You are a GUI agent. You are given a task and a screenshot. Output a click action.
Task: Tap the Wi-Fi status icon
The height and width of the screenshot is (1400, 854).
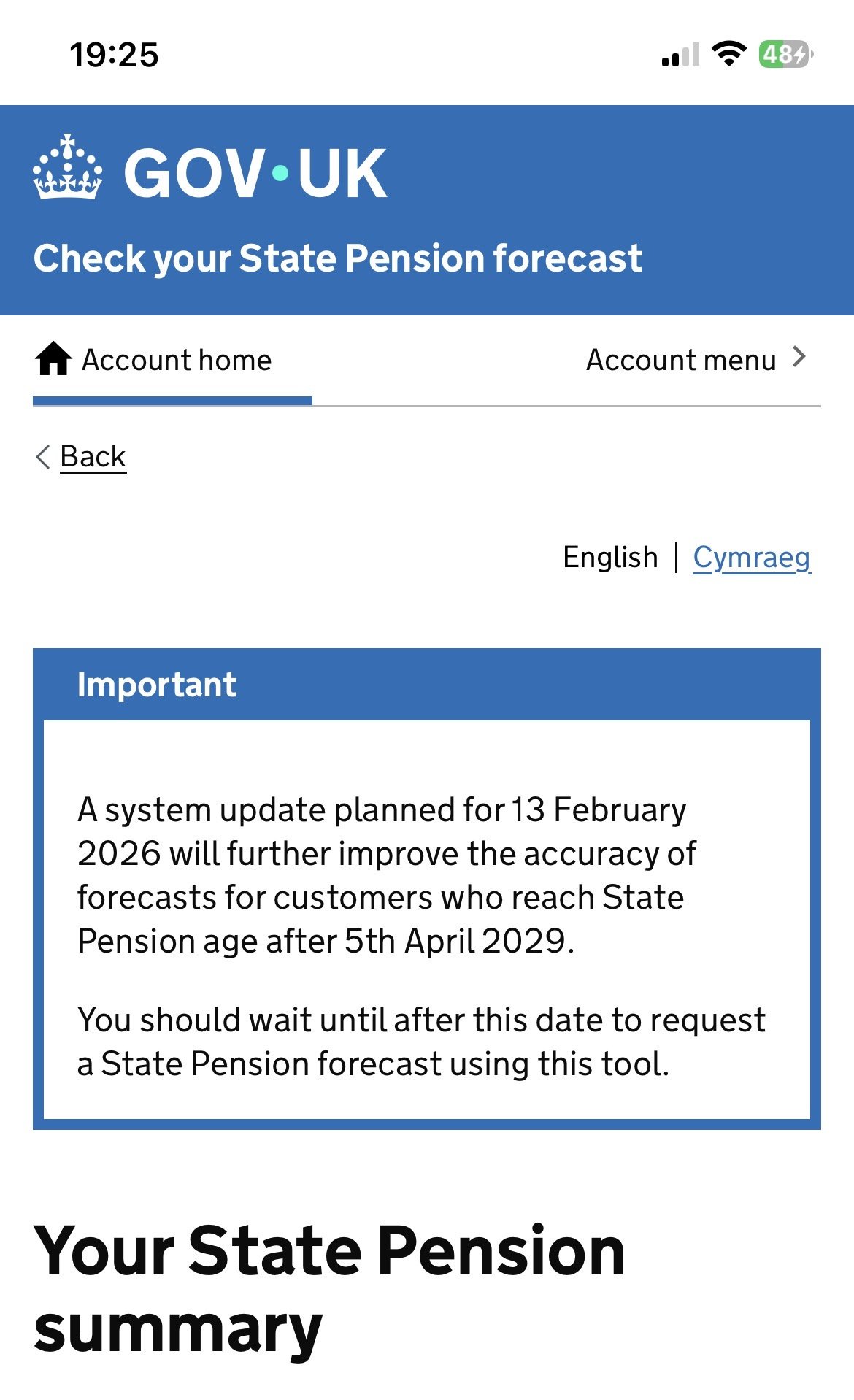click(x=728, y=54)
